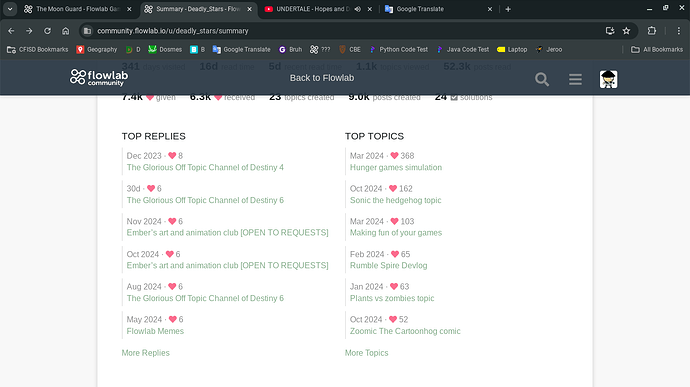Open the Geography bookmark
The image size is (690, 387).
(97, 49)
